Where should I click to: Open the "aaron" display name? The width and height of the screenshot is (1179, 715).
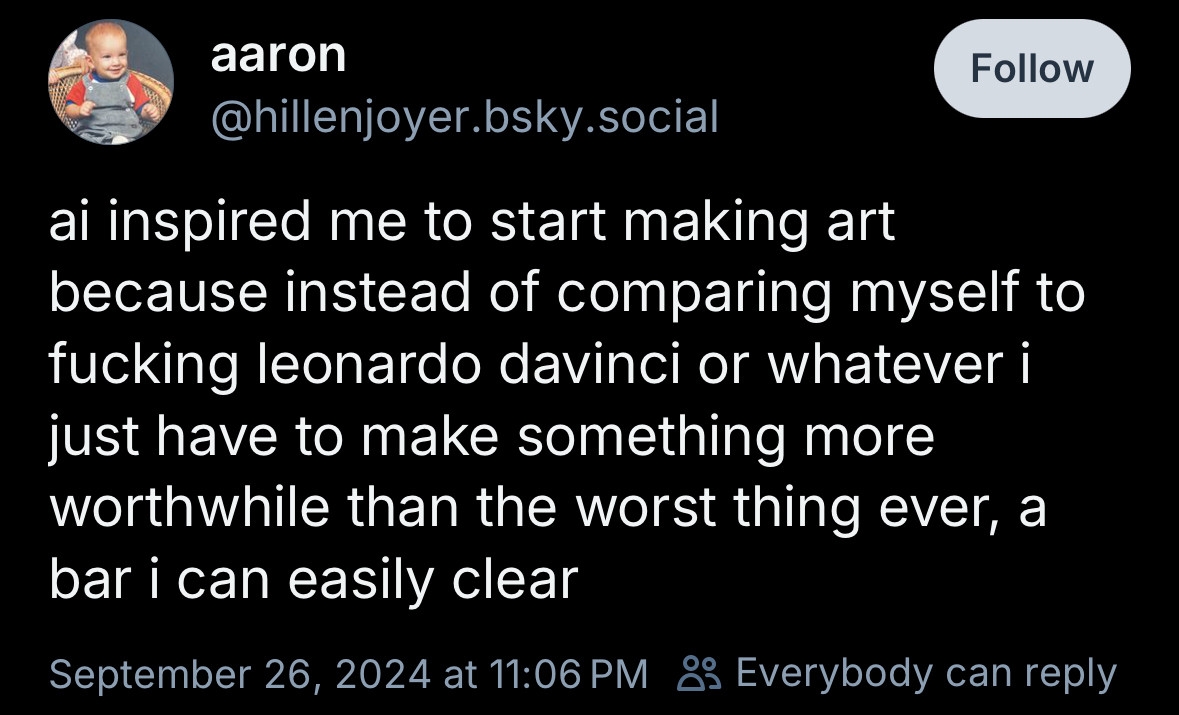278,56
